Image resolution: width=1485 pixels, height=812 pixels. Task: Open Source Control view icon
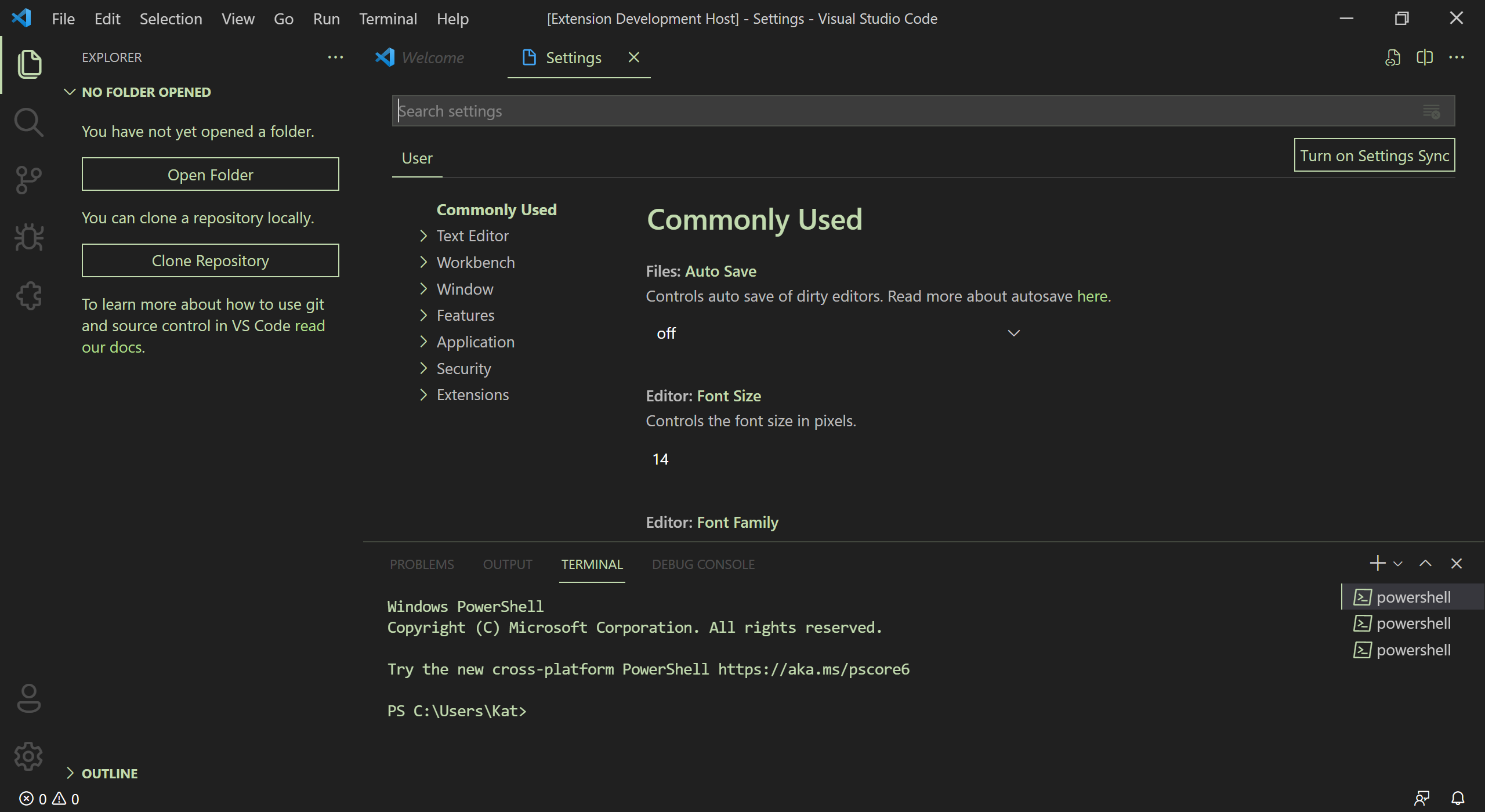pyautogui.click(x=28, y=180)
